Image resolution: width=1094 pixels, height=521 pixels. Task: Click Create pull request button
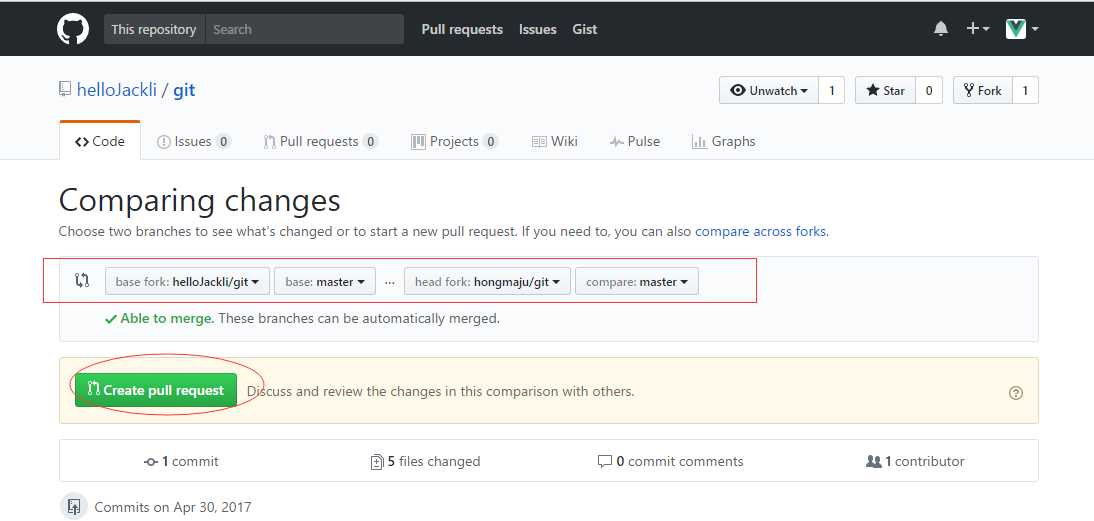pos(155,390)
